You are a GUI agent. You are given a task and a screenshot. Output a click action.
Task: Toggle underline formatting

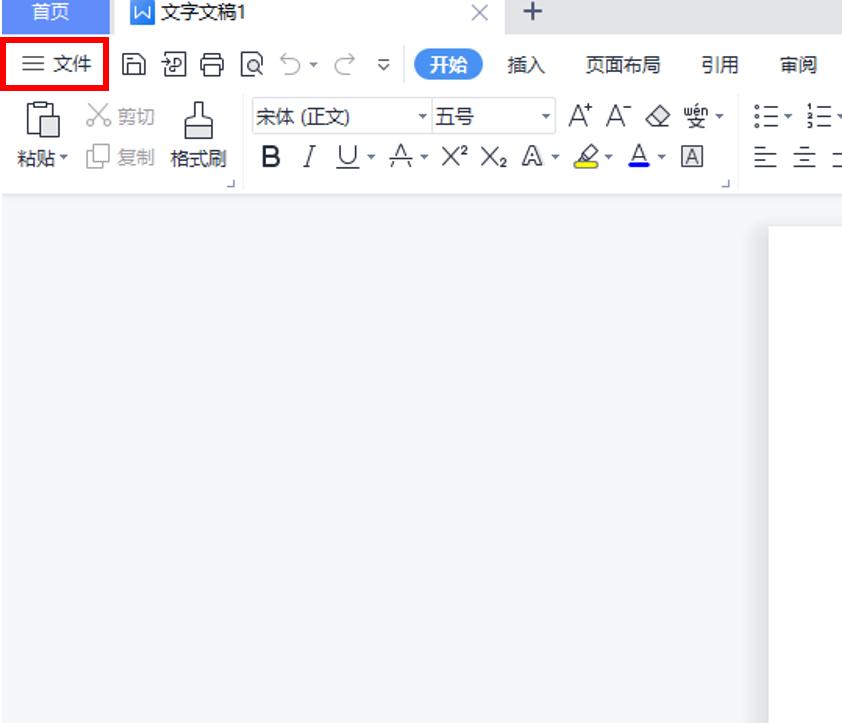click(x=348, y=157)
